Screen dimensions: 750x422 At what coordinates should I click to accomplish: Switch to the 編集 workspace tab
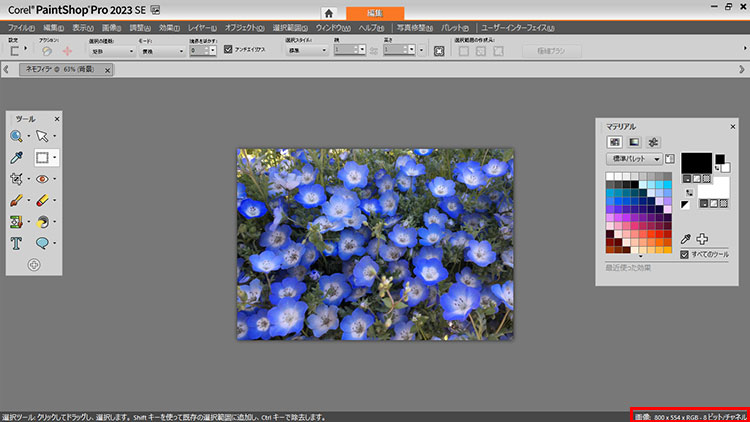(x=377, y=12)
